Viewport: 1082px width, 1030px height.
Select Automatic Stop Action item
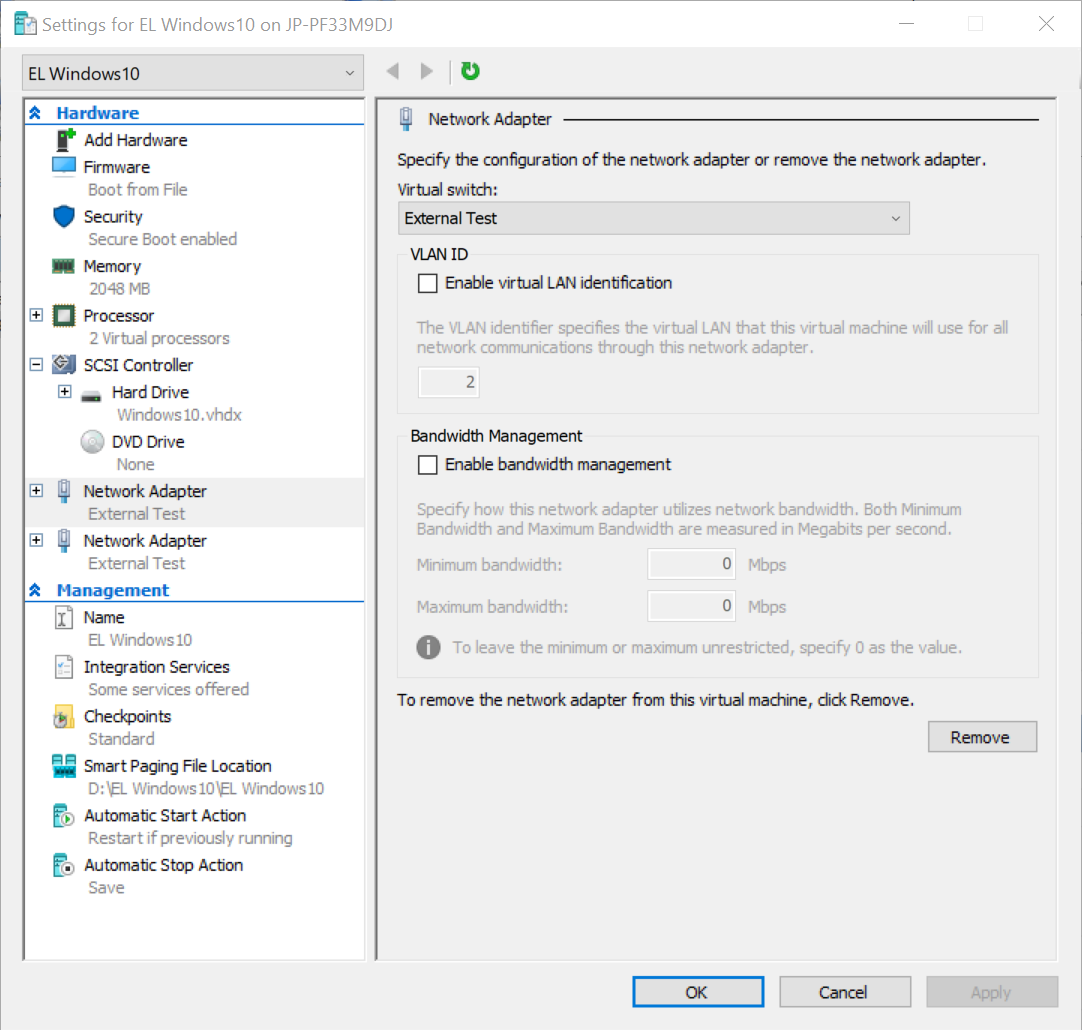click(x=164, y=865)
